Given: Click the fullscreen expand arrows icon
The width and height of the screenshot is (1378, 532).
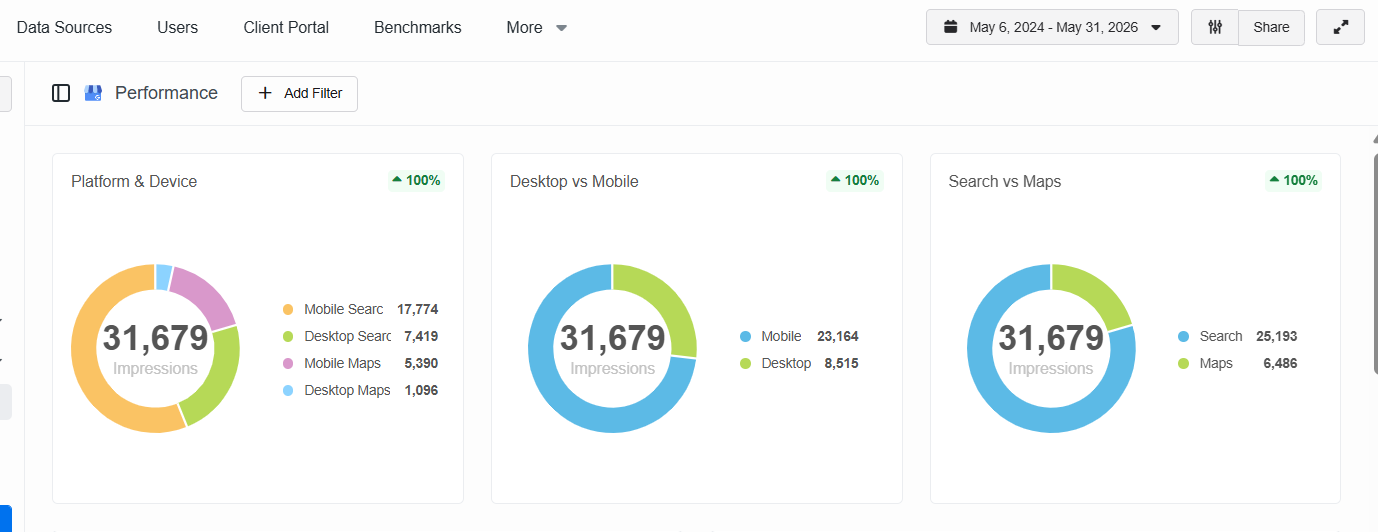Looking at the screenshot, I should coord(1340,28).
